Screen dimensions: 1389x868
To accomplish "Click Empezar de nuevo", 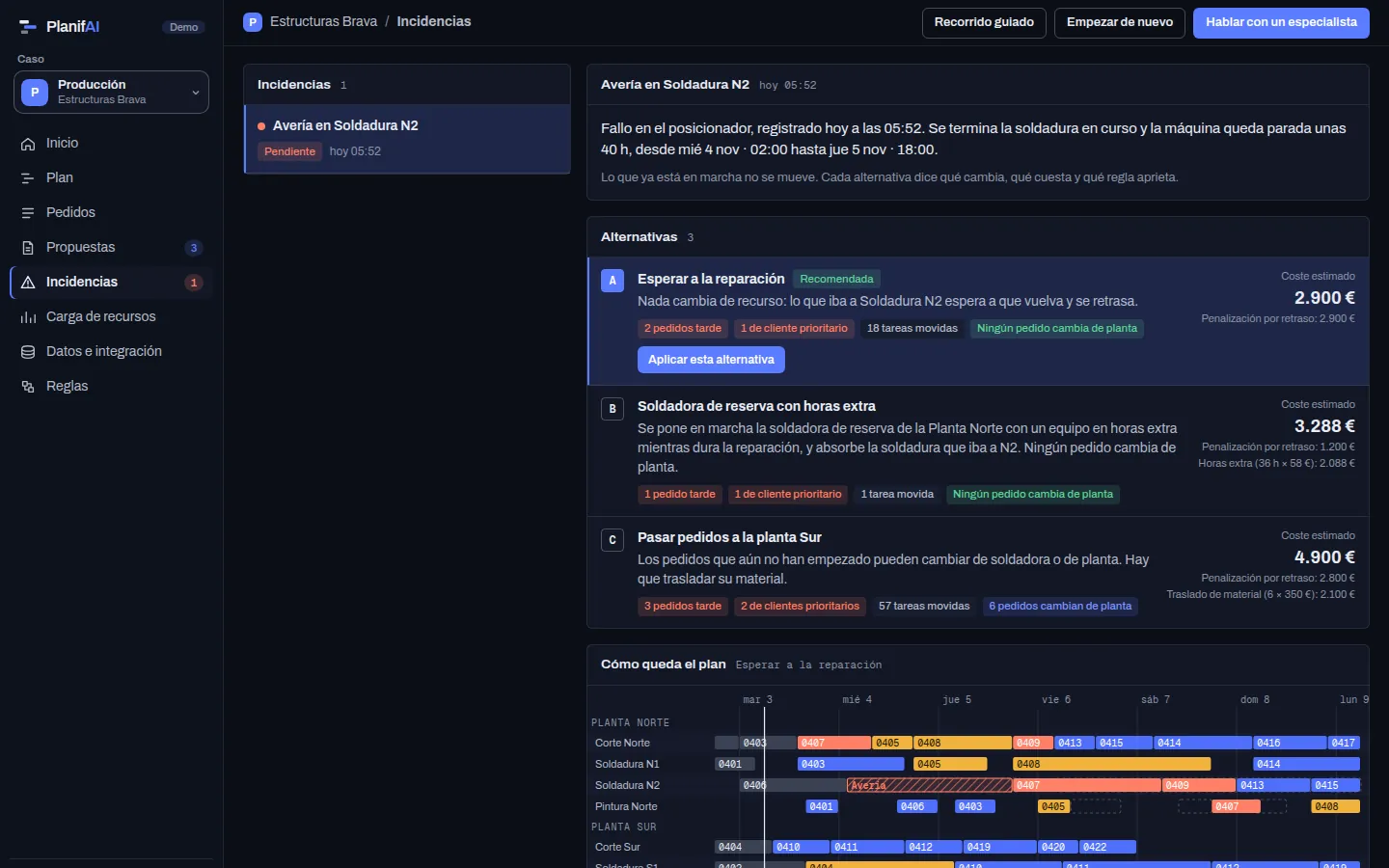I will pos(1120,22).
